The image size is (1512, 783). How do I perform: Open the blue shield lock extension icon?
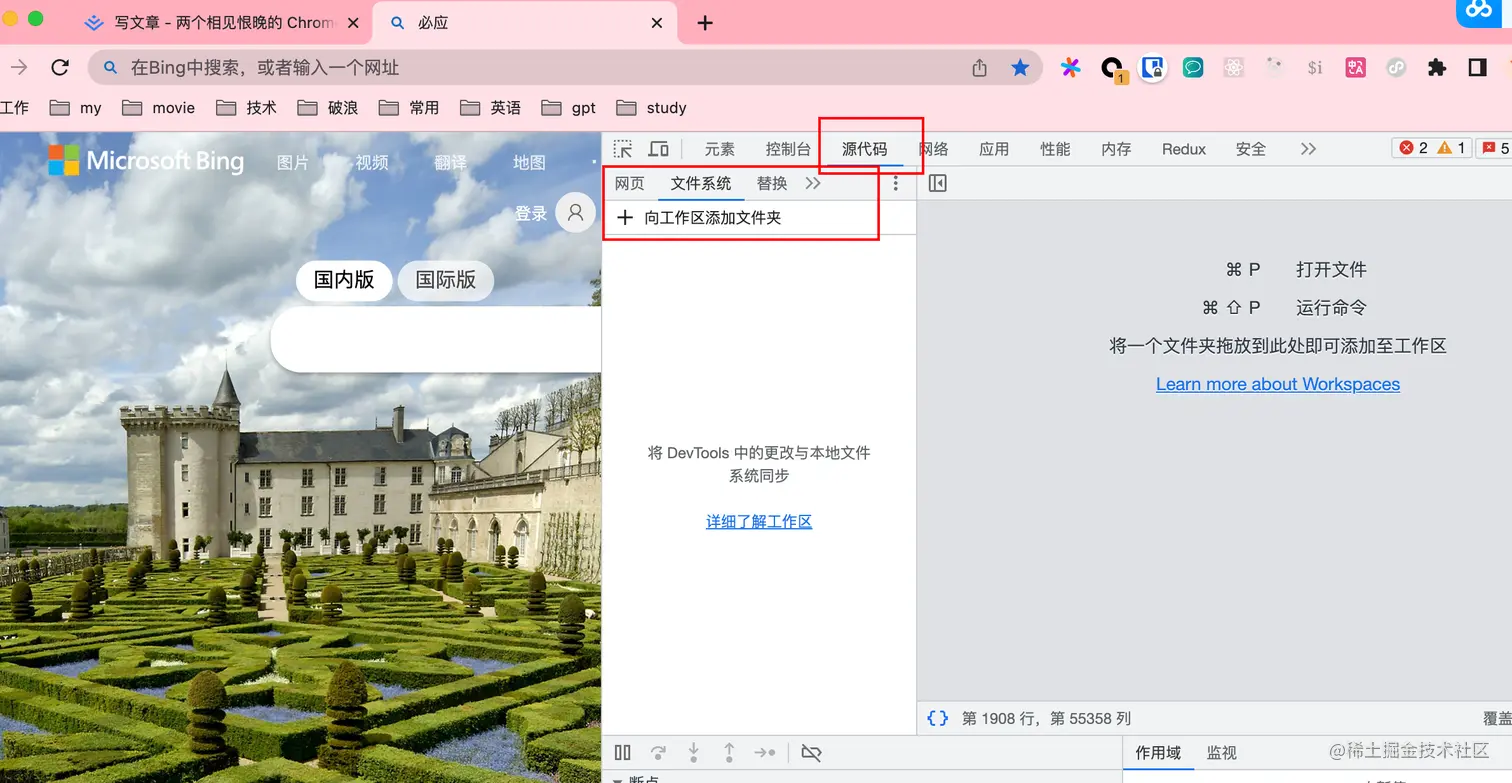point(1153,67)
